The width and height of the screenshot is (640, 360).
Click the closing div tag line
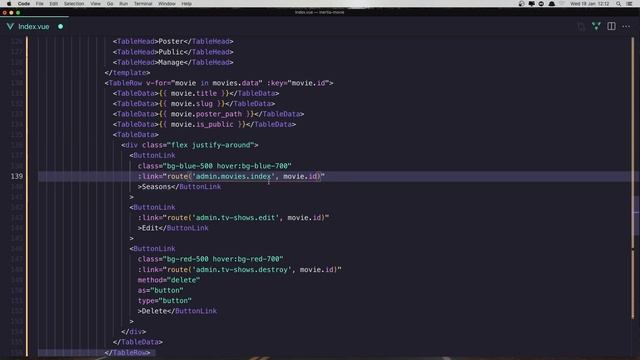coord(133,332)
